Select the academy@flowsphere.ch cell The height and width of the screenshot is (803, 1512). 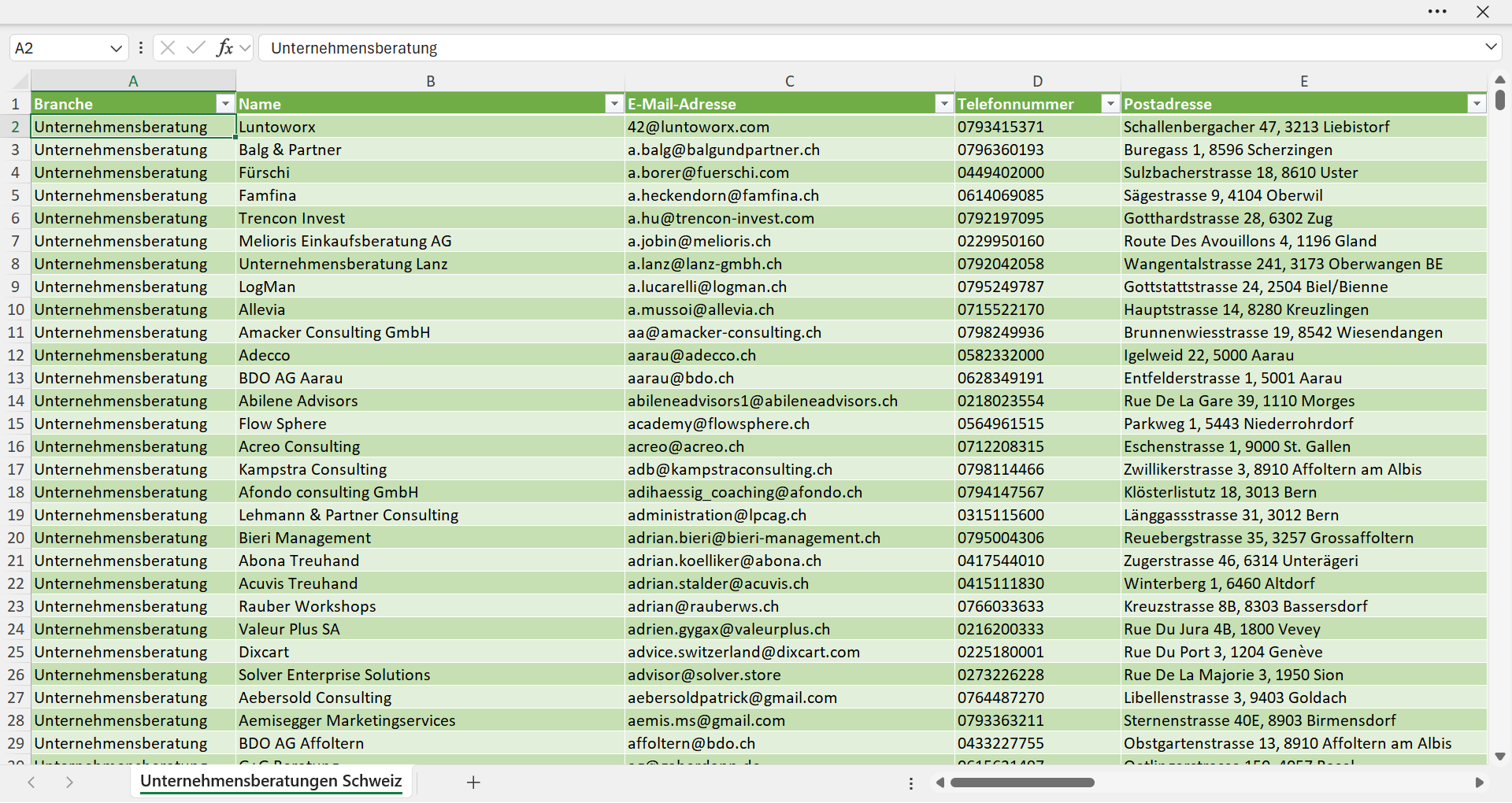click(x=790, y=424)
